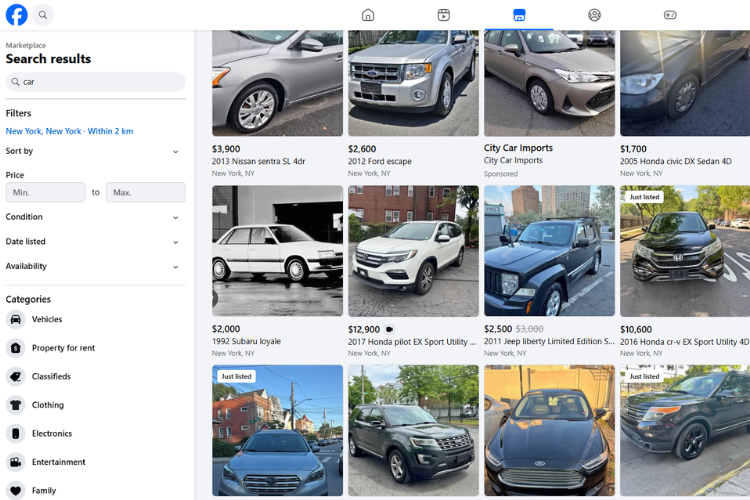The height and width of the screenshot is (500, 750).
Task: Click the magnifier icon in car search box
Action: click(15, 82)
